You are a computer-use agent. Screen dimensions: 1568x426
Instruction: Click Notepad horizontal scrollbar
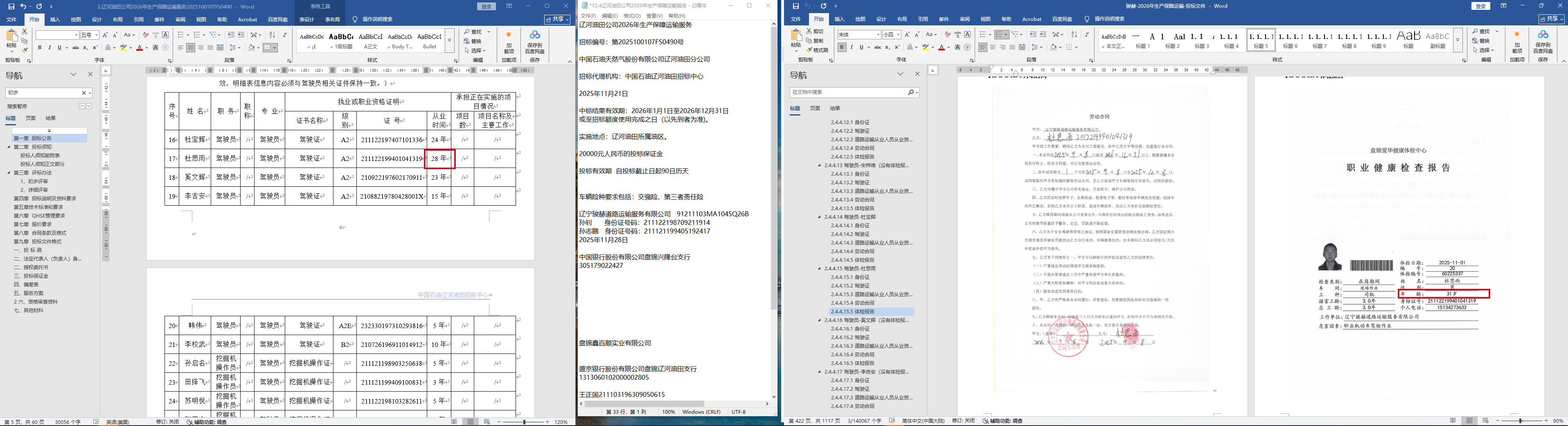coord(644,403)
